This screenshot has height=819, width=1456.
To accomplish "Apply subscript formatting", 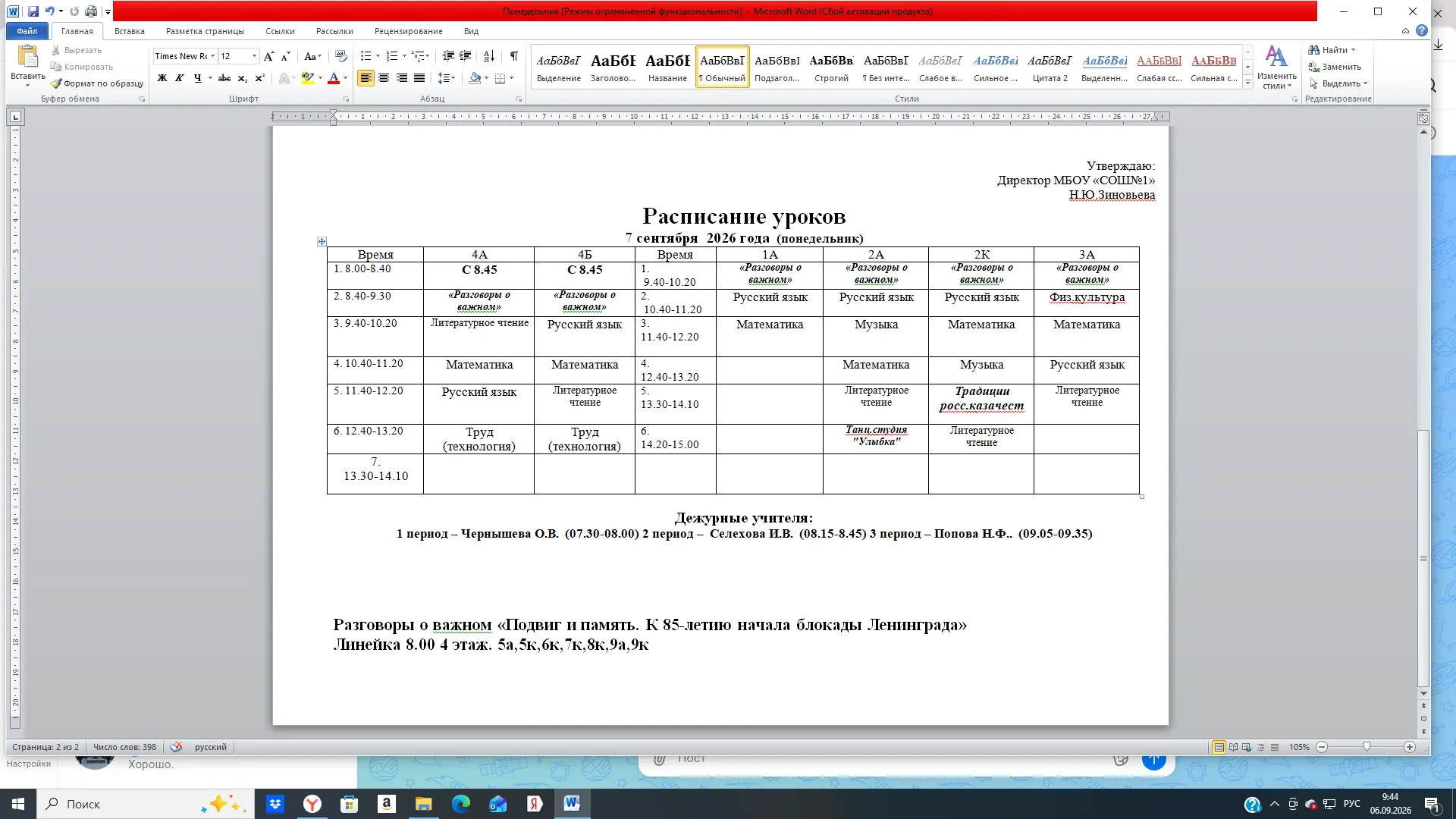I will tap(242, 78).
